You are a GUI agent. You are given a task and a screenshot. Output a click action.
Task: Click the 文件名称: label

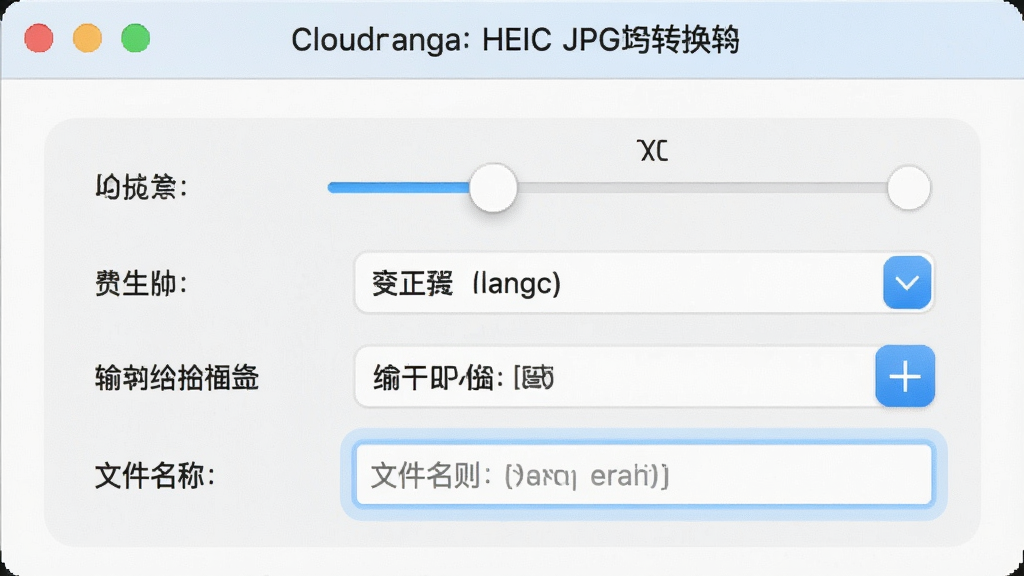coord(155,475)
